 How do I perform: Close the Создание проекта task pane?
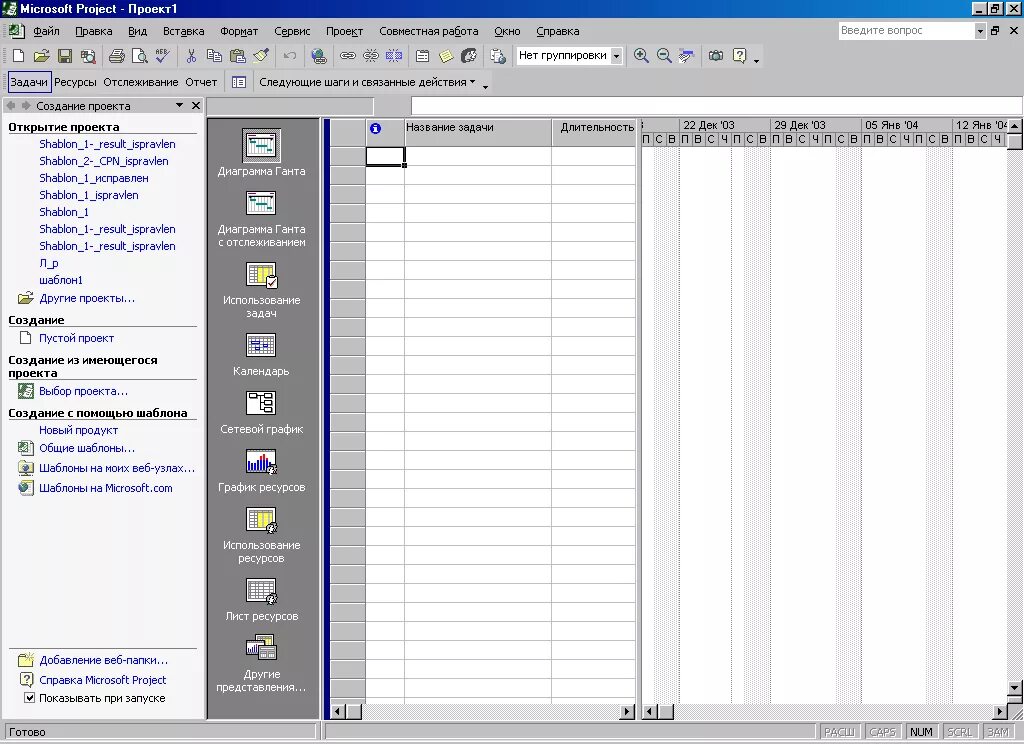click(x=196, y=105)
